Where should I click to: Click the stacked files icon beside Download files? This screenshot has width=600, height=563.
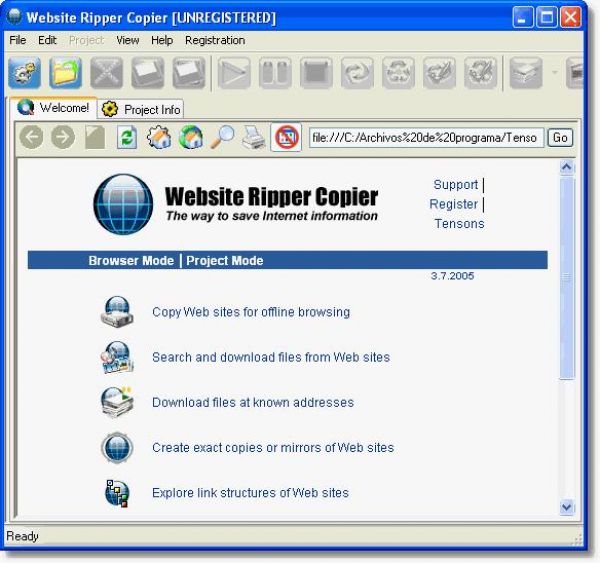pyautogui.click(x=117, y=402)
